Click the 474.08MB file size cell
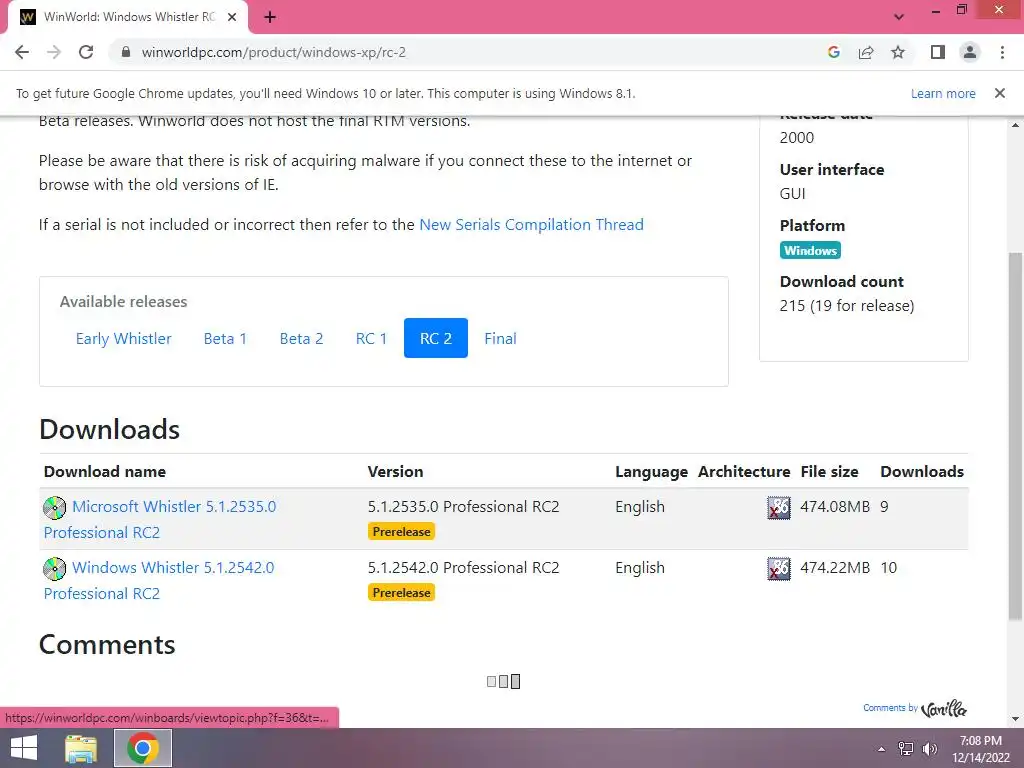Viewport: 1024px width, 768px height. [x=835, y=507]
